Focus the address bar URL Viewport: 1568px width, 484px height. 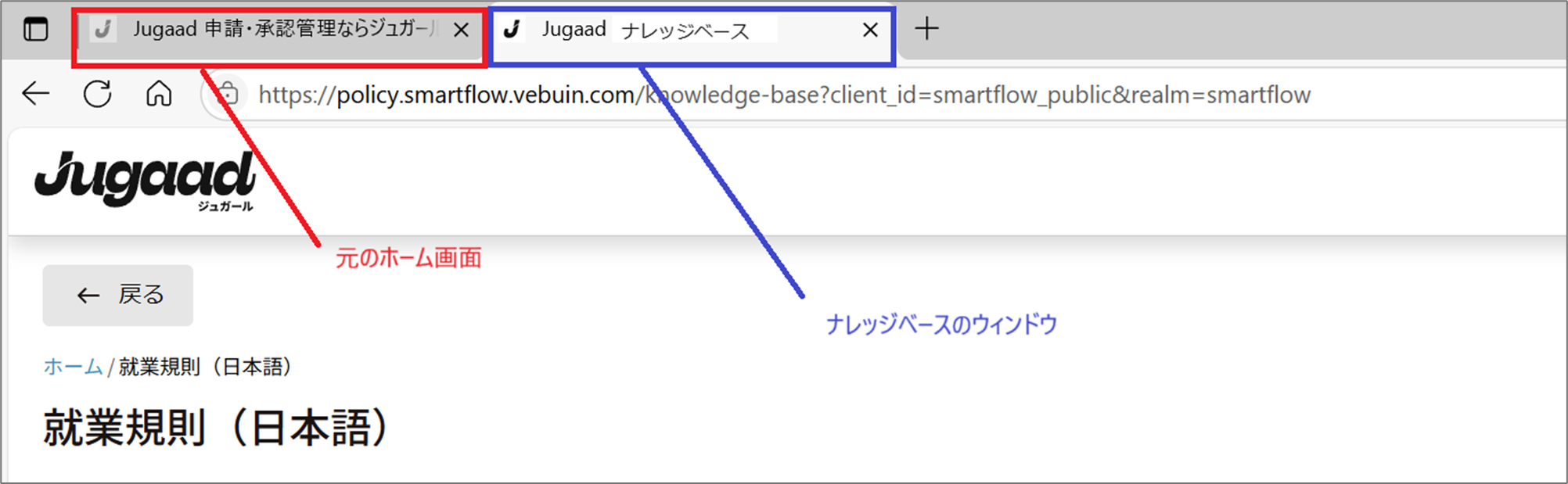pos(784,95)
